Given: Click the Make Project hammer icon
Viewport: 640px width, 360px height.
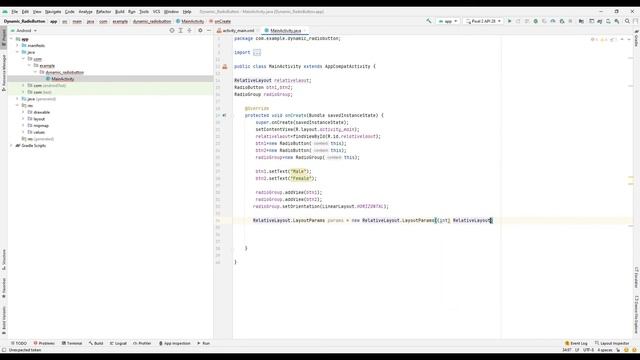Looking at the screenshot, I should click(x=429, y=21).
